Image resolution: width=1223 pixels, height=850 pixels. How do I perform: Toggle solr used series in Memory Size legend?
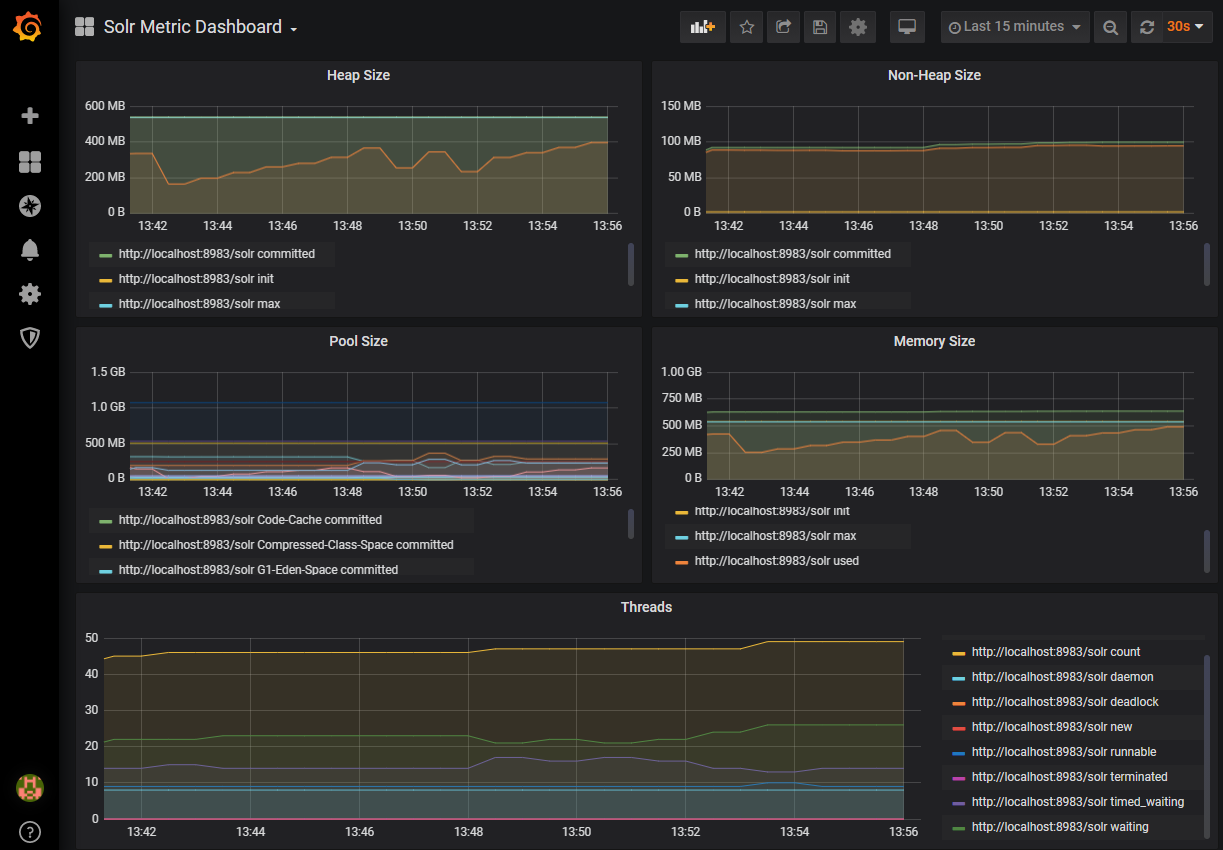[776, 561]
